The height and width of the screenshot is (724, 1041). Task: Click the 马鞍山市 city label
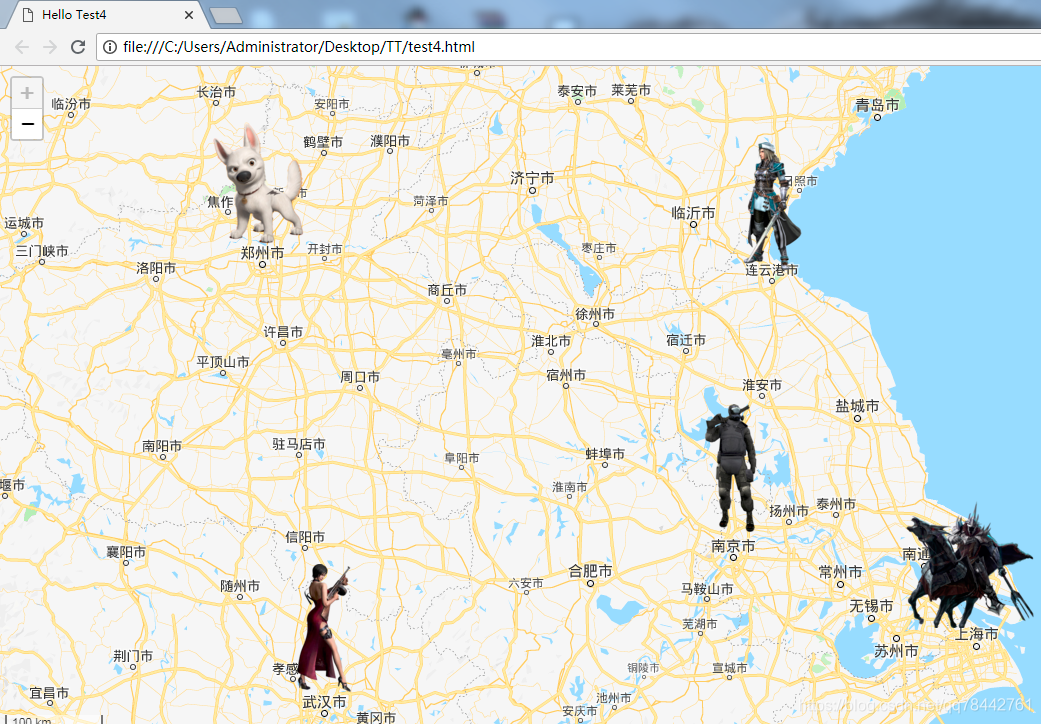click(x=707, y=589)
